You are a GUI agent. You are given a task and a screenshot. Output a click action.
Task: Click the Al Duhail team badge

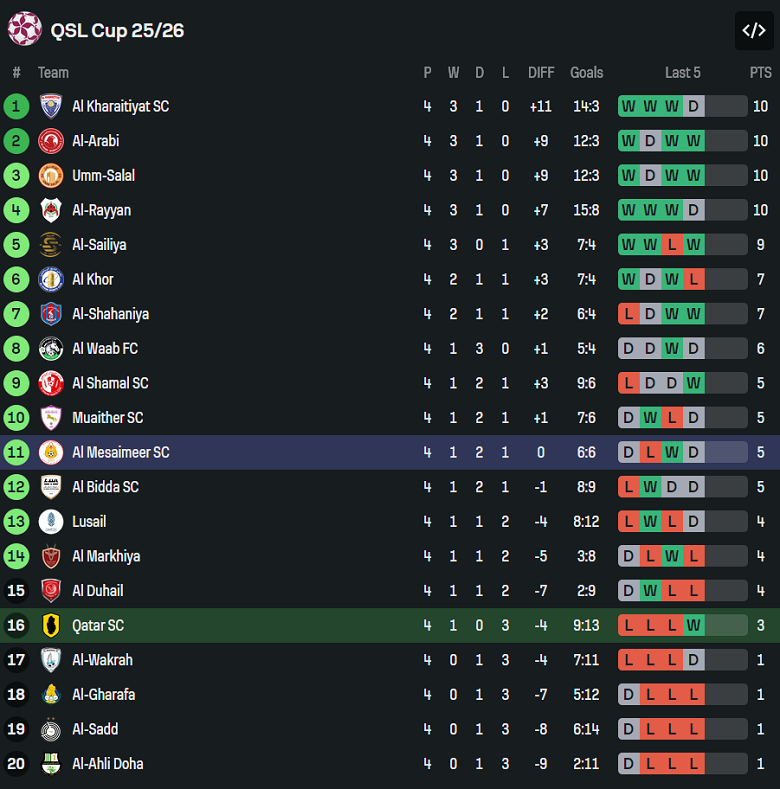(x=51, y=591)
